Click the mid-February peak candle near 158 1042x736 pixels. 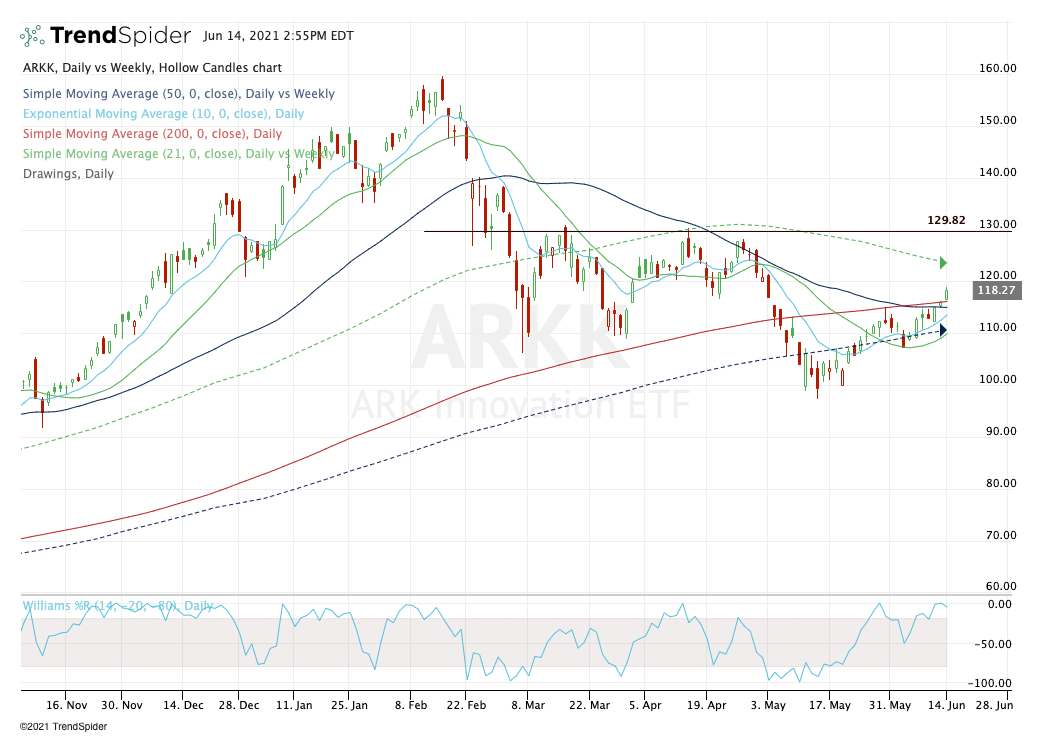pos(442,88)
